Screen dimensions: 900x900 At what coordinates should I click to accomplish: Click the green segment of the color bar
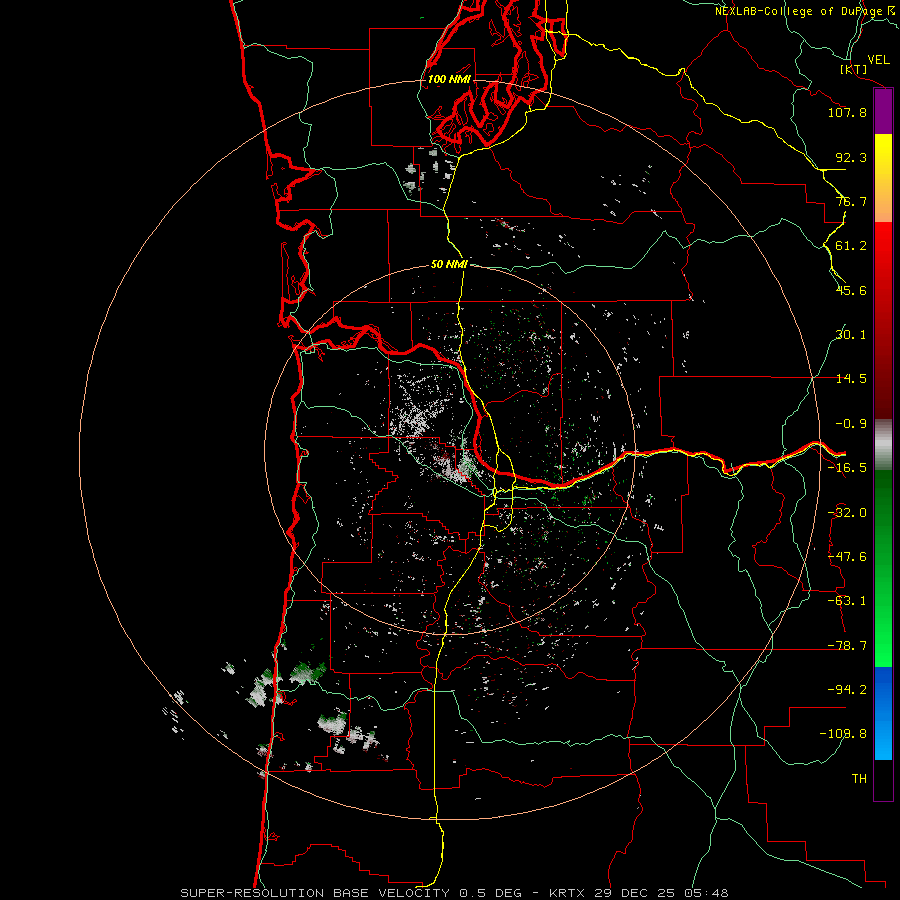click(x=883, y=568)
